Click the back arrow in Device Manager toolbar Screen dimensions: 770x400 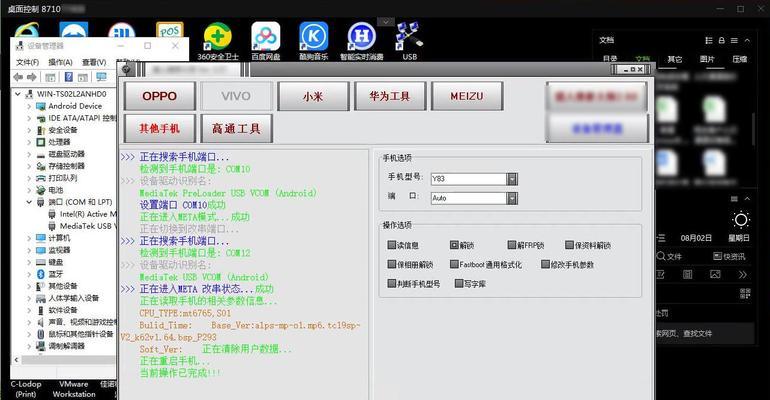(x=19, y=77)
